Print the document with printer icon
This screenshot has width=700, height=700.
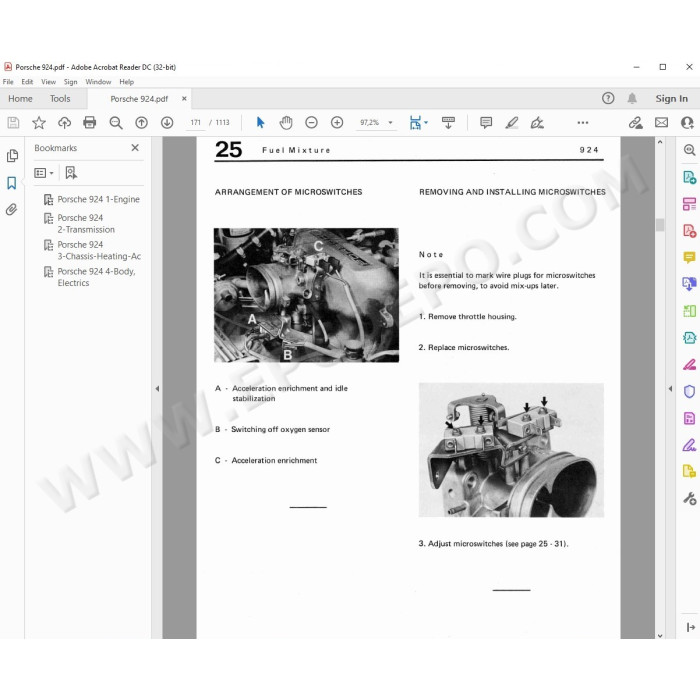click(x=90, y=122)
